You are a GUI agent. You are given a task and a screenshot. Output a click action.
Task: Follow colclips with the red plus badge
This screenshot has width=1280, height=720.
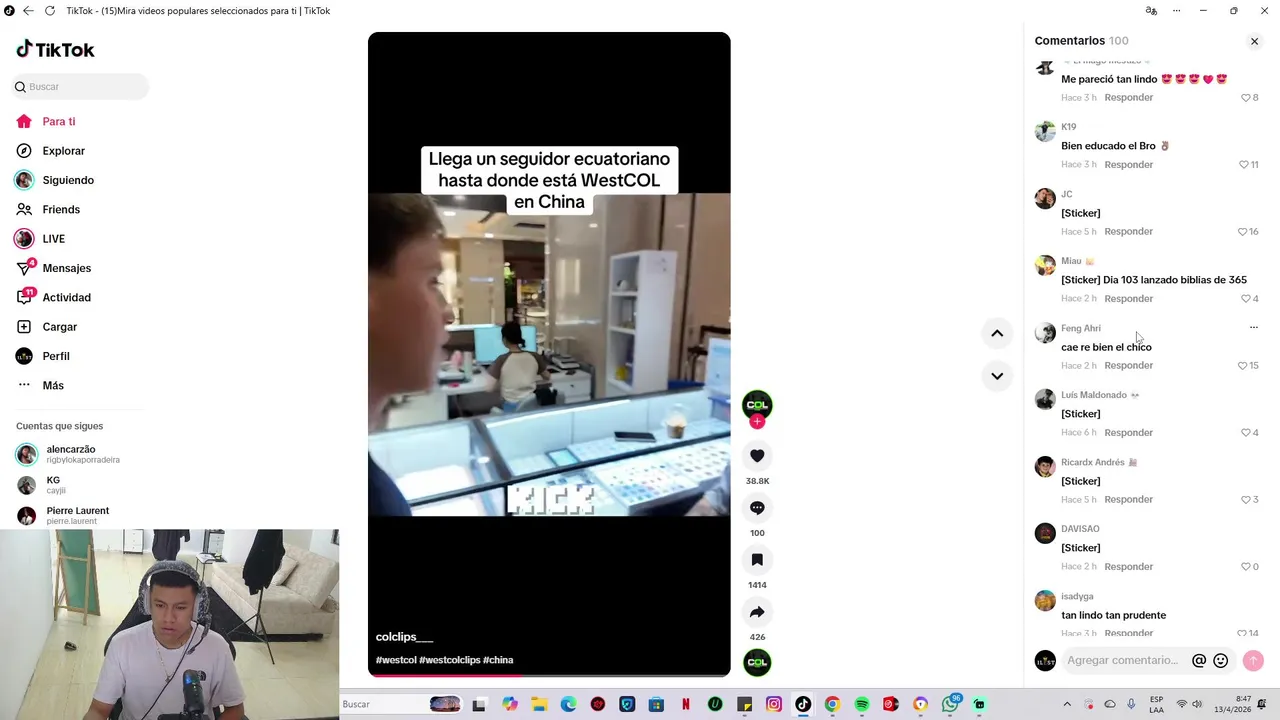(757, 422)
